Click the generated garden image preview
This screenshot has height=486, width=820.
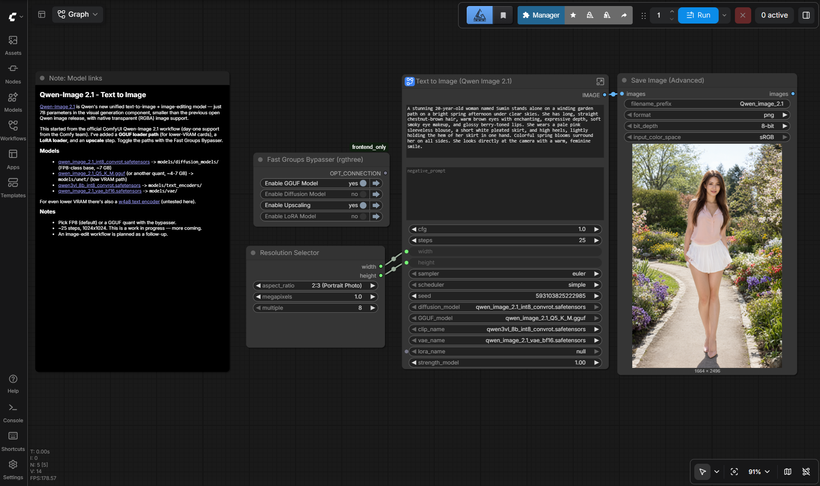coord(707,256)
